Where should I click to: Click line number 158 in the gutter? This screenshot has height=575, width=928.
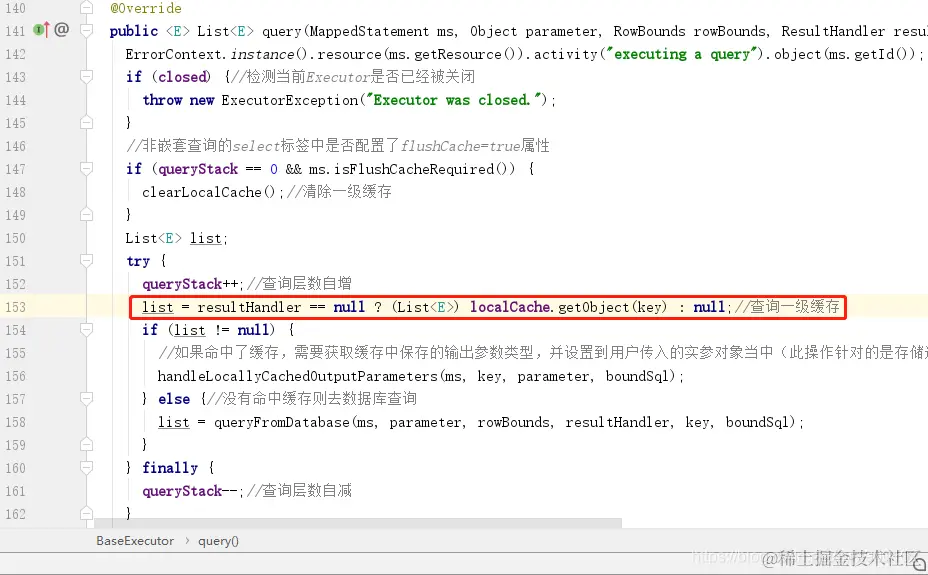coord(15,422)
